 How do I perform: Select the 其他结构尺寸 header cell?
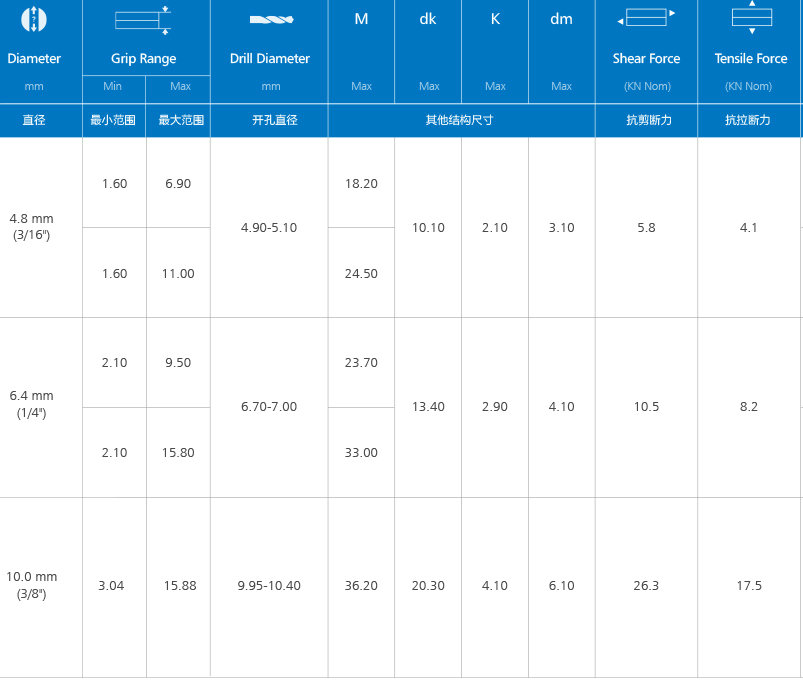(x=460, y=120)
